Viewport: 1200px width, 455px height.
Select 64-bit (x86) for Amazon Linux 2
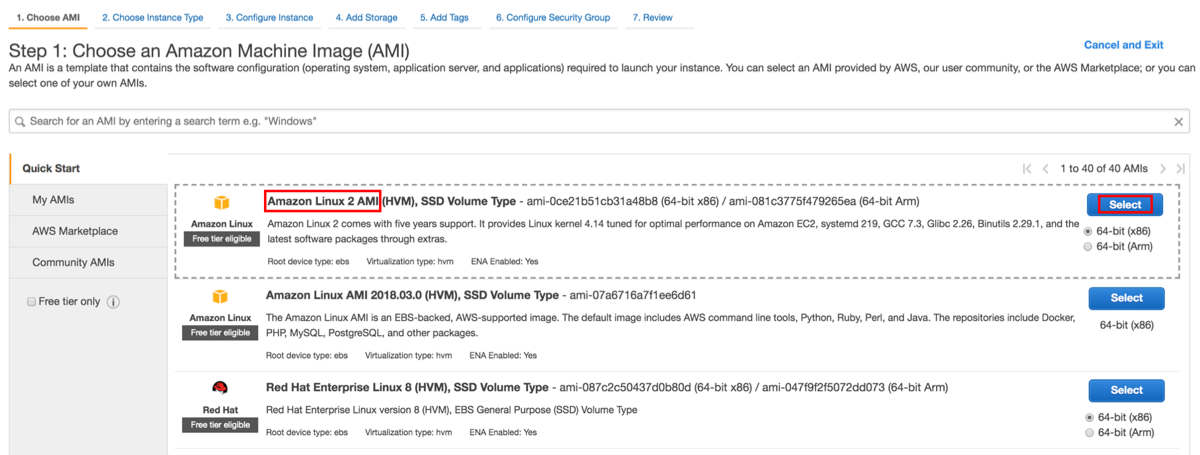[1088, 231]
